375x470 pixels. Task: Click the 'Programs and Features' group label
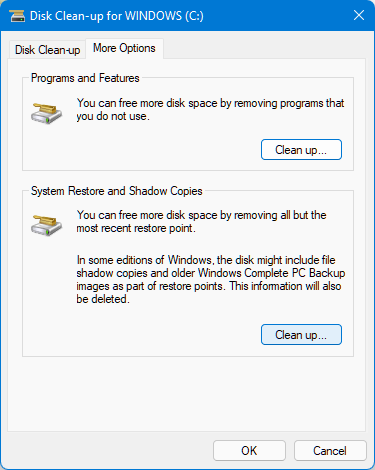coord(85,78)
